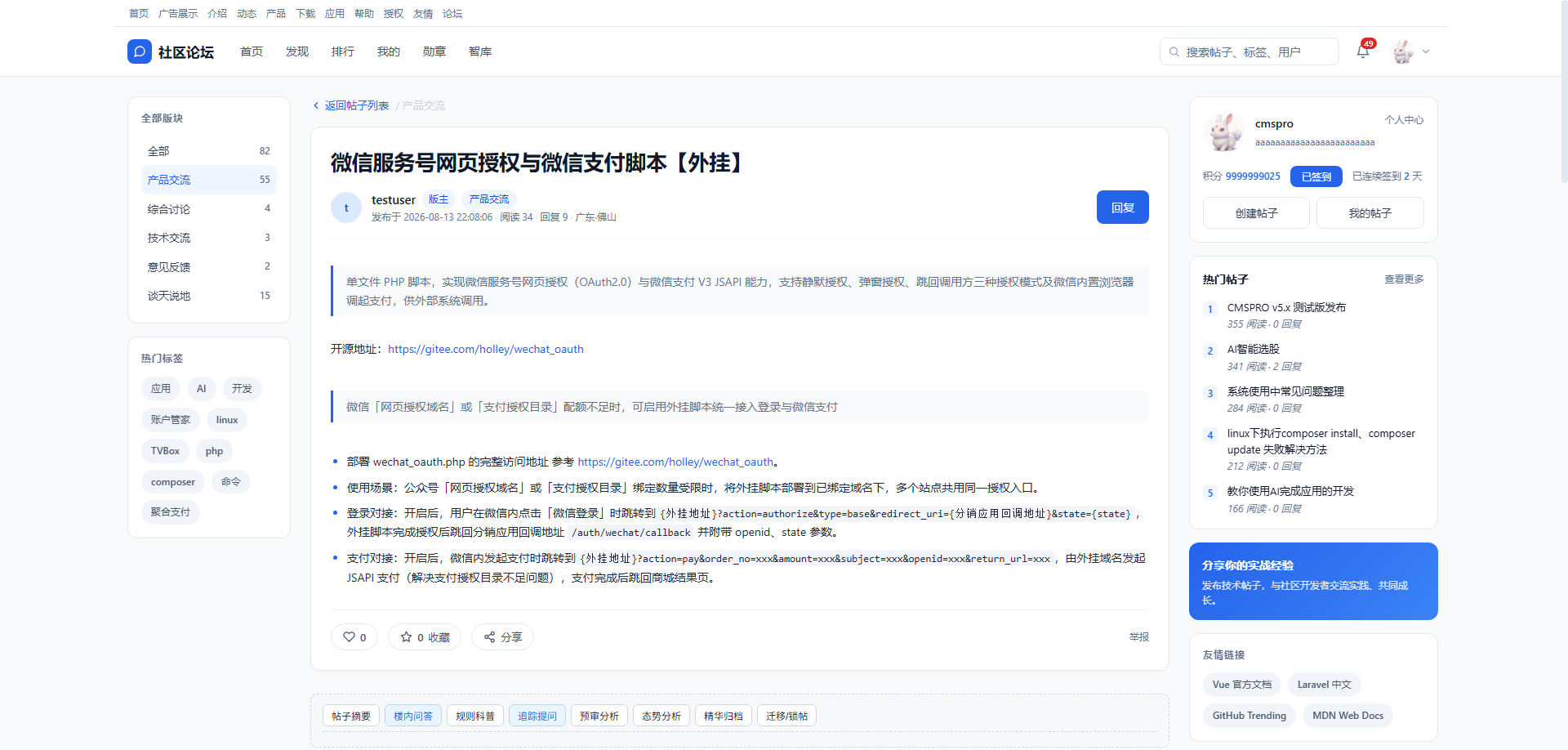Click the back arrow 返回帖子列表

351,105
